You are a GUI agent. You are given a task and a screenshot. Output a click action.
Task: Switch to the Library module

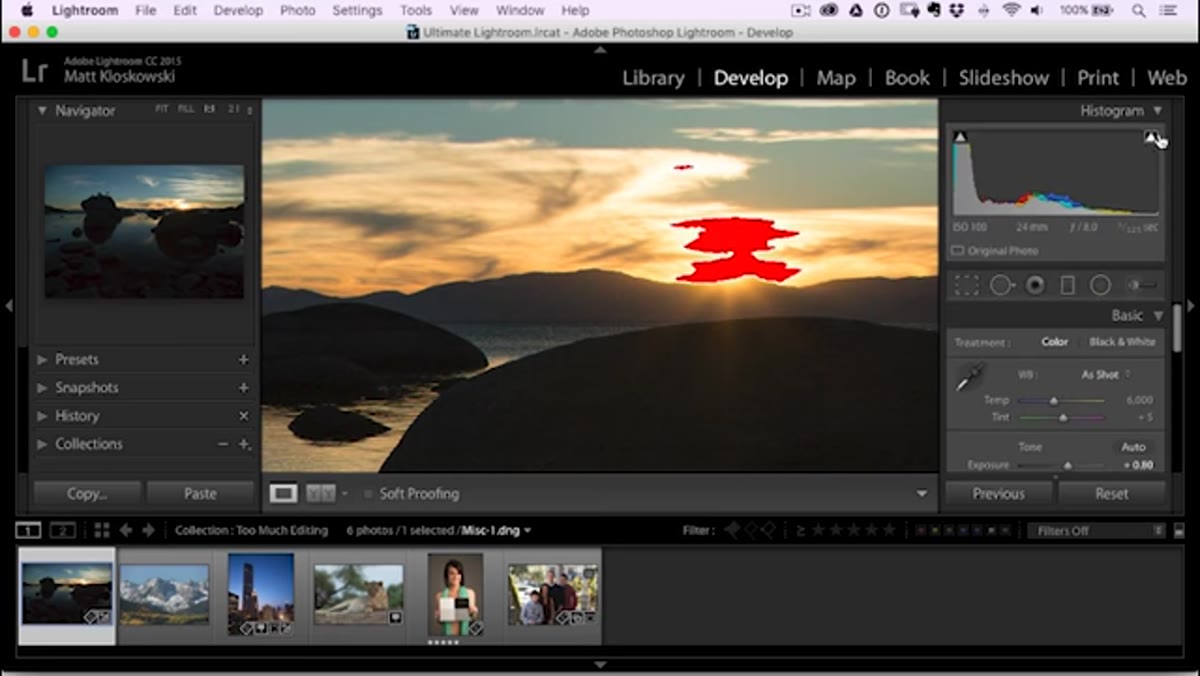click(x=653, y=78)
